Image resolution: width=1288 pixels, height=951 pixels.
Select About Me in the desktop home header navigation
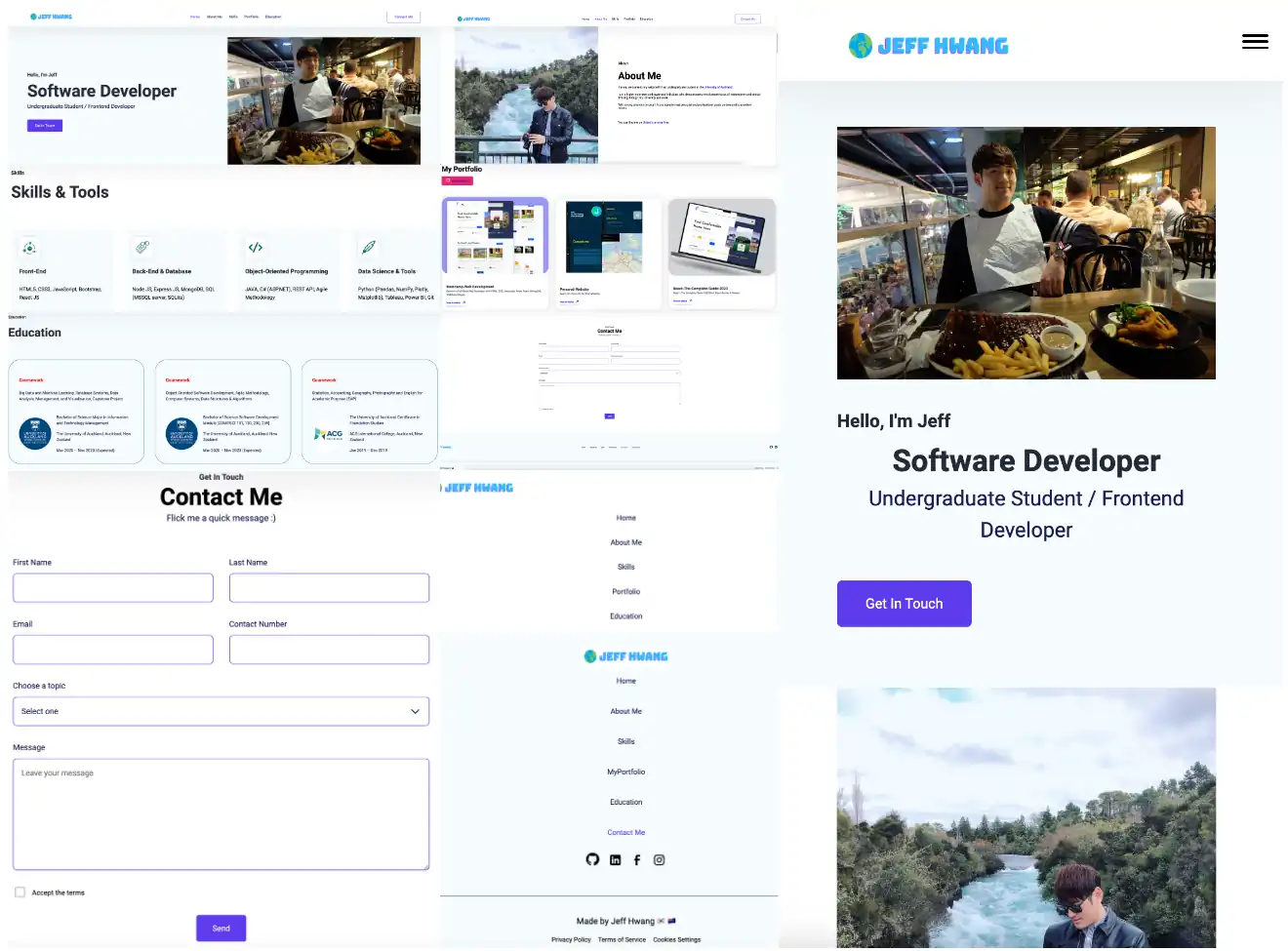click(x=214, y=17)
